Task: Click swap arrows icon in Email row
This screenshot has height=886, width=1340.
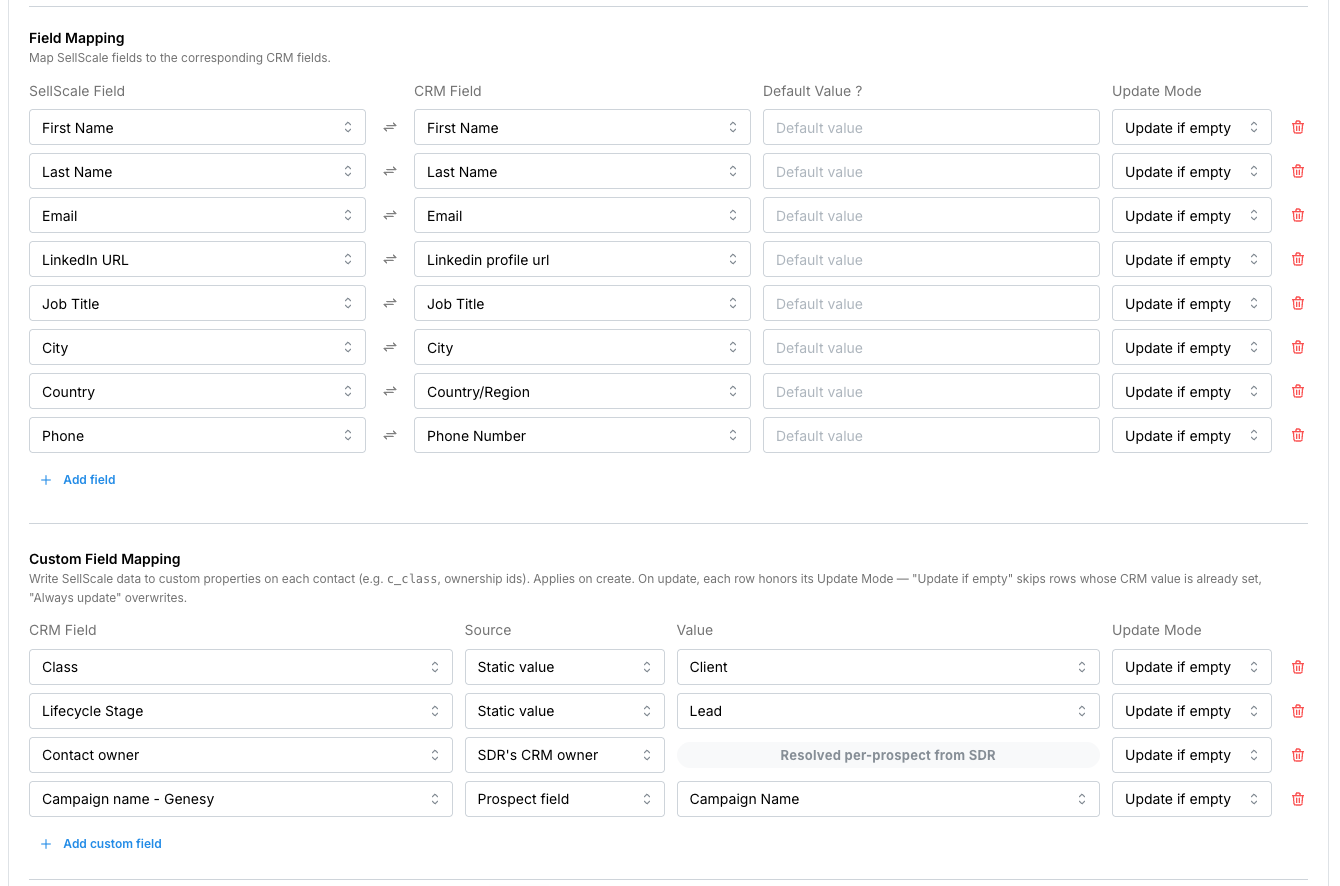Action: (x=390, y=215)
